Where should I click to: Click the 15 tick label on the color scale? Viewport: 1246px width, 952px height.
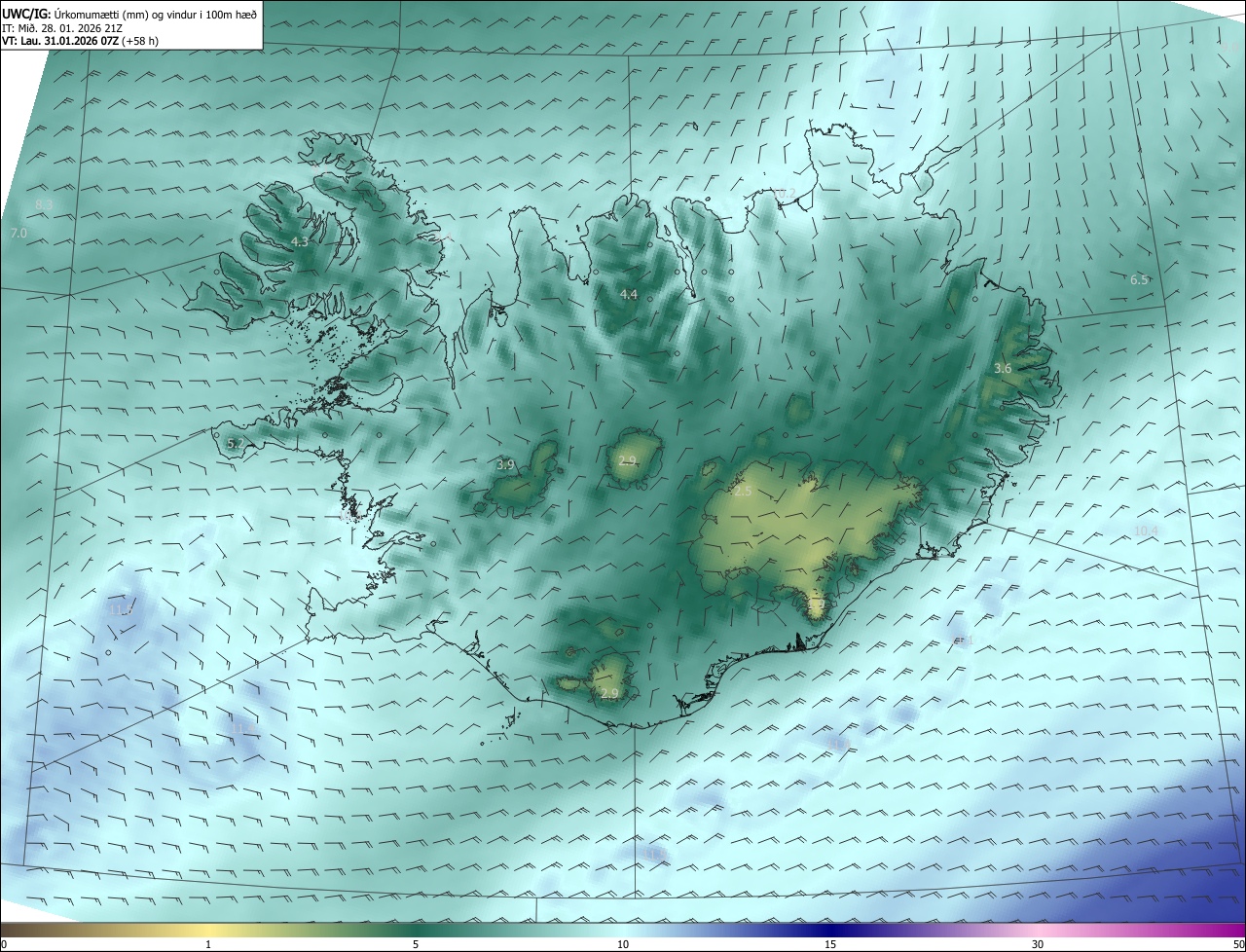(830, 944)
